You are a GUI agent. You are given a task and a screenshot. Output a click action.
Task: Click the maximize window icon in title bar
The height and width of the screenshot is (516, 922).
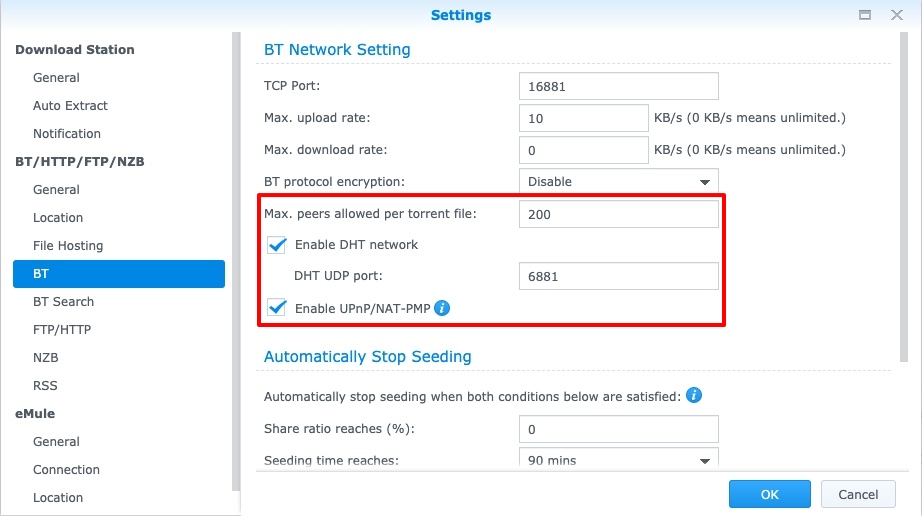tap(864, 15)
